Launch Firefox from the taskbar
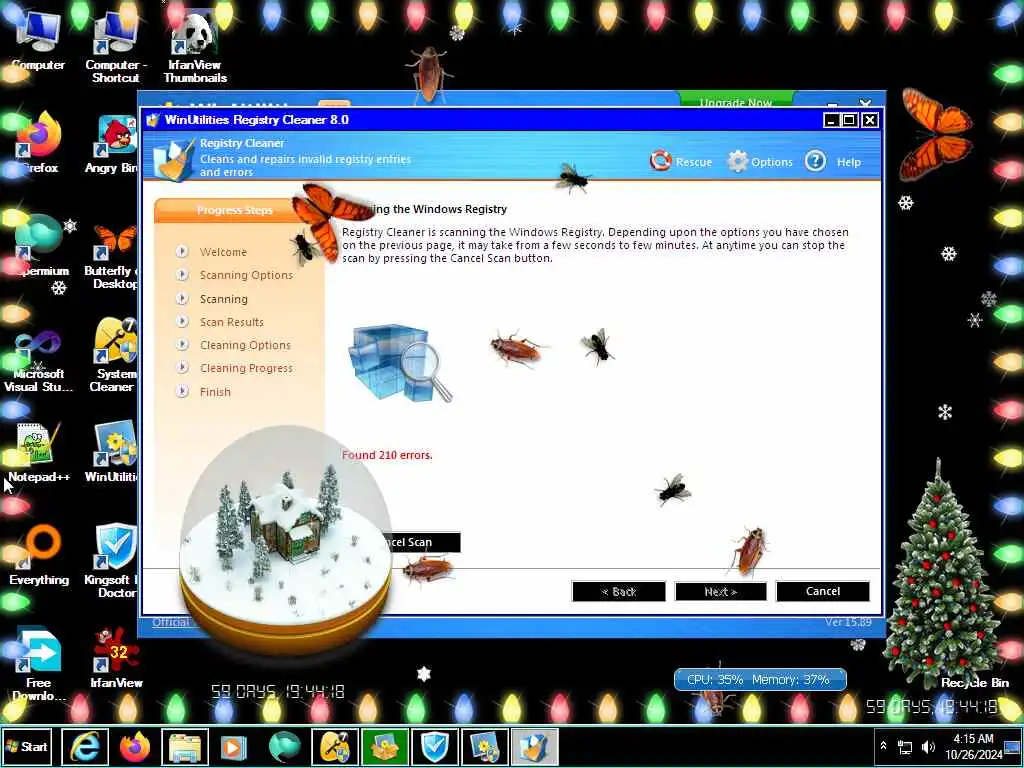 click(135, 746)
